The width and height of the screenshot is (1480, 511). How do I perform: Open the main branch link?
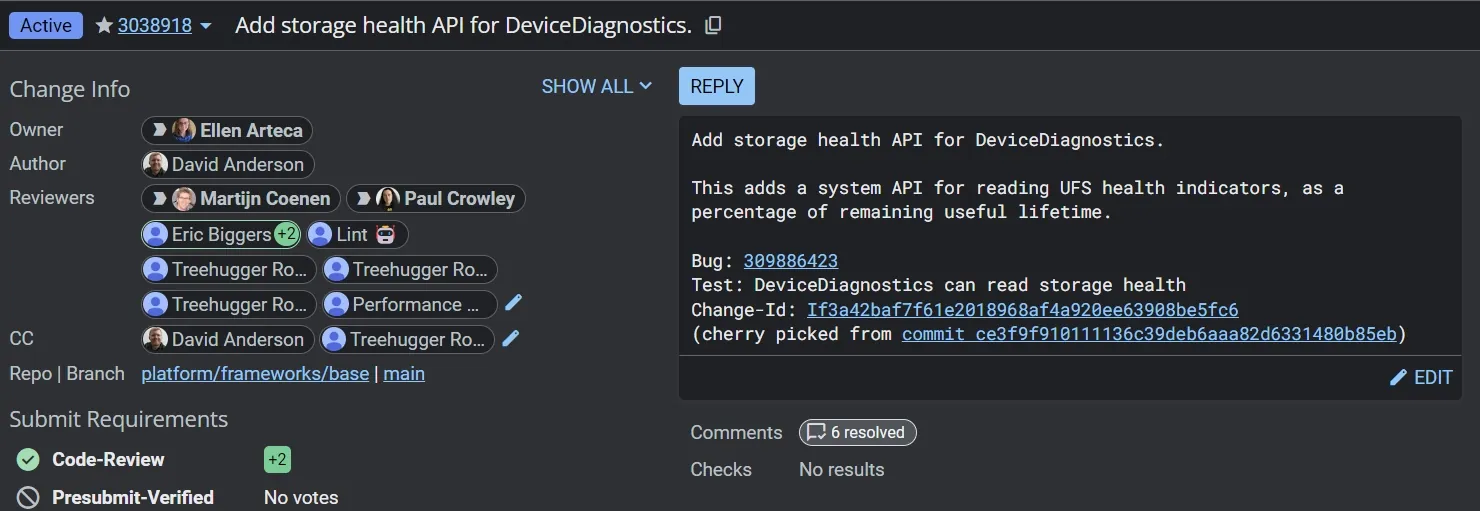[404, 374]
